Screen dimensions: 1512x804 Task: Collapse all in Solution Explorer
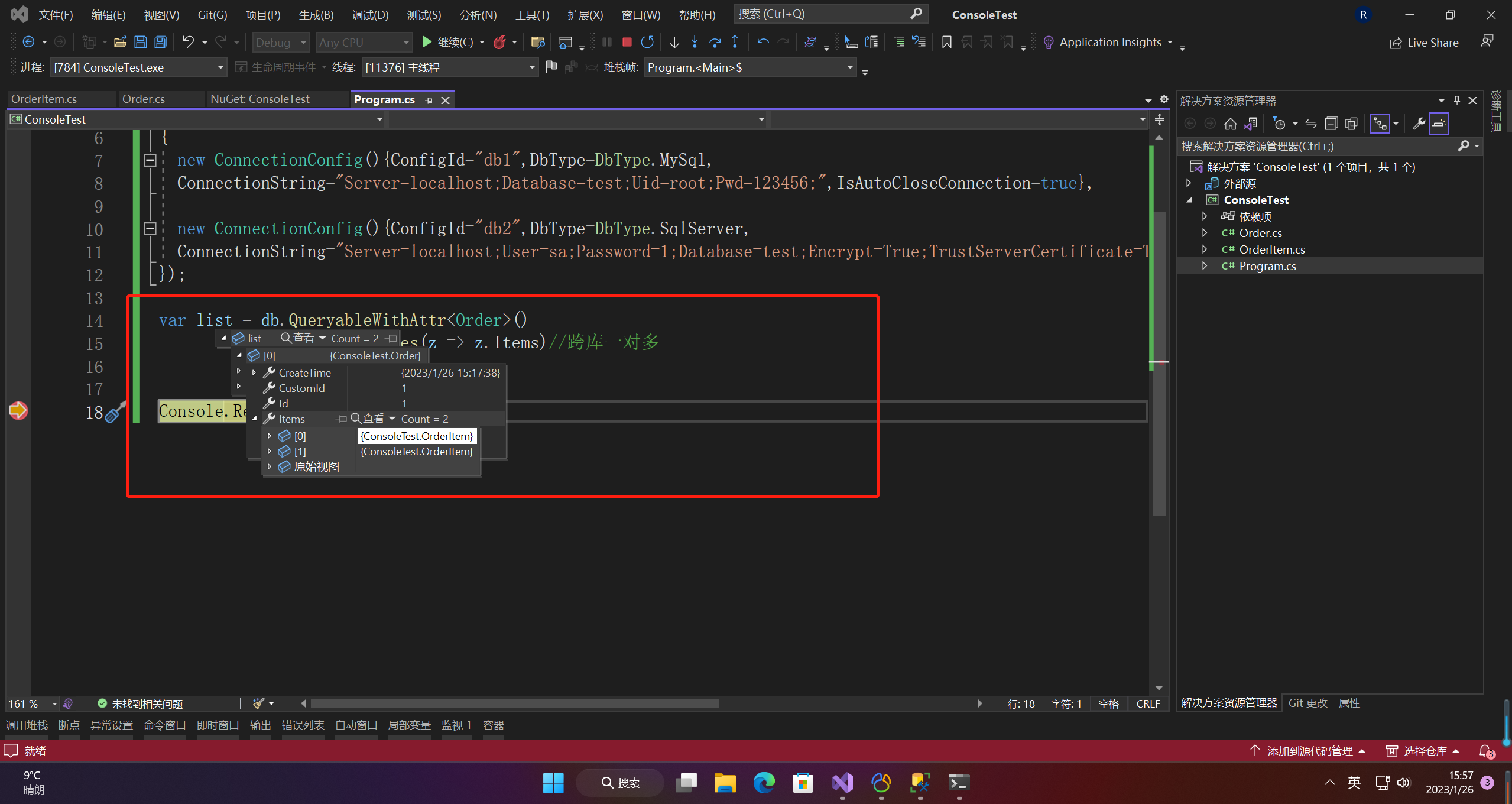(x=1331, y=124)
